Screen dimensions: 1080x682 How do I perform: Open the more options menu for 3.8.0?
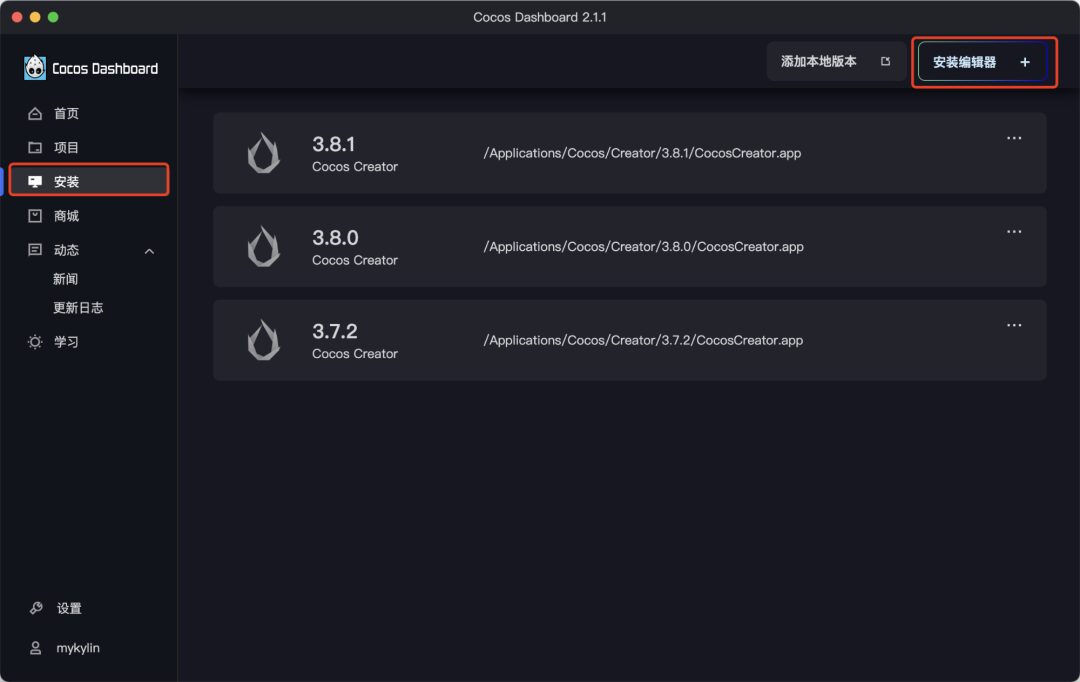1014,232
